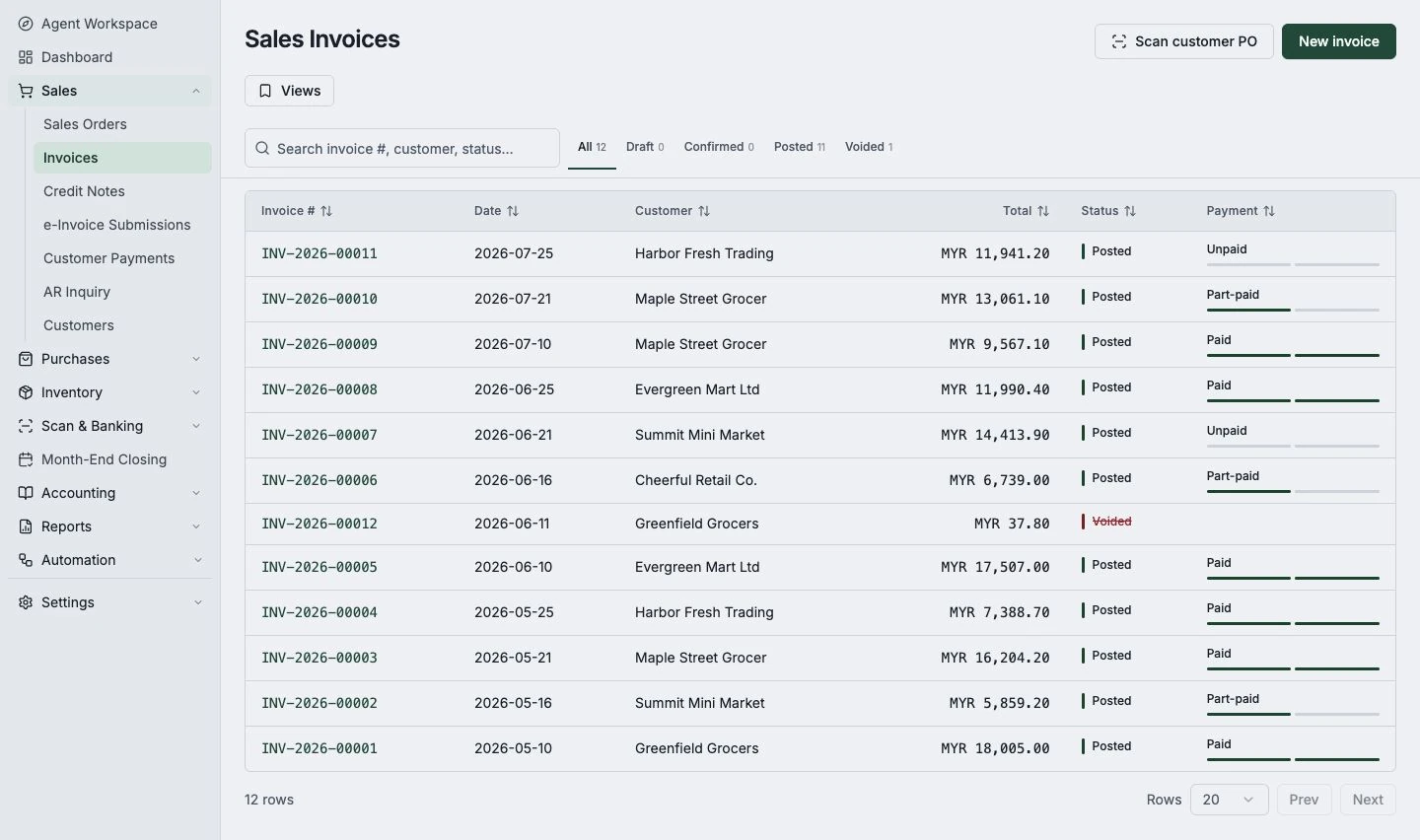
Task: Open invoice INV-2026-00011
Action: tap(319, 253)
